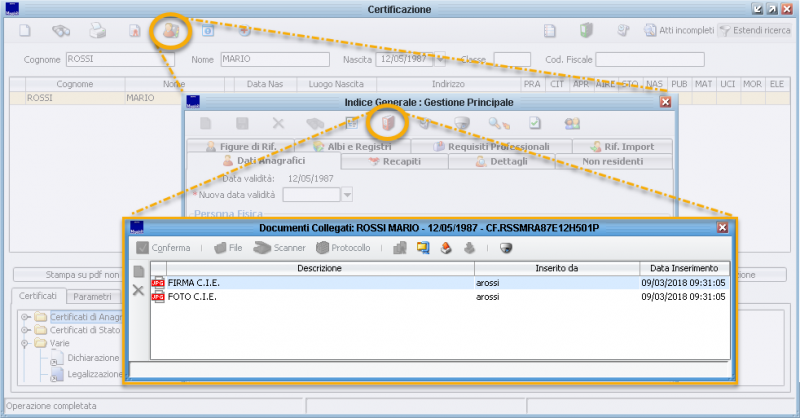Click the Cognome input field
Viewport: 800px width, 418px height.
(x=119, y=60)
